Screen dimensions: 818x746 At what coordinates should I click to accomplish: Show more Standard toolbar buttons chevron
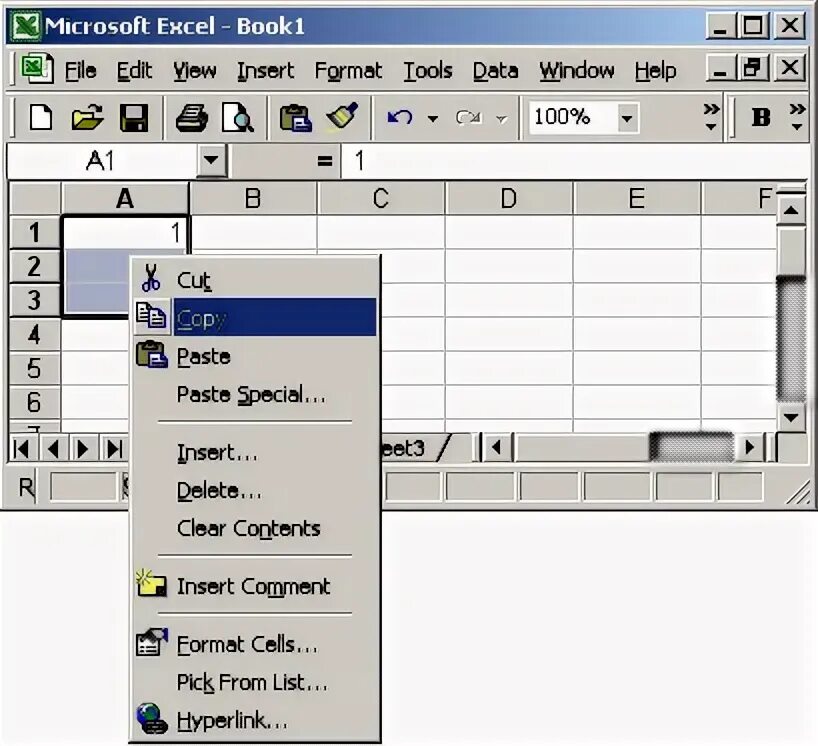(x=711, y=117)
